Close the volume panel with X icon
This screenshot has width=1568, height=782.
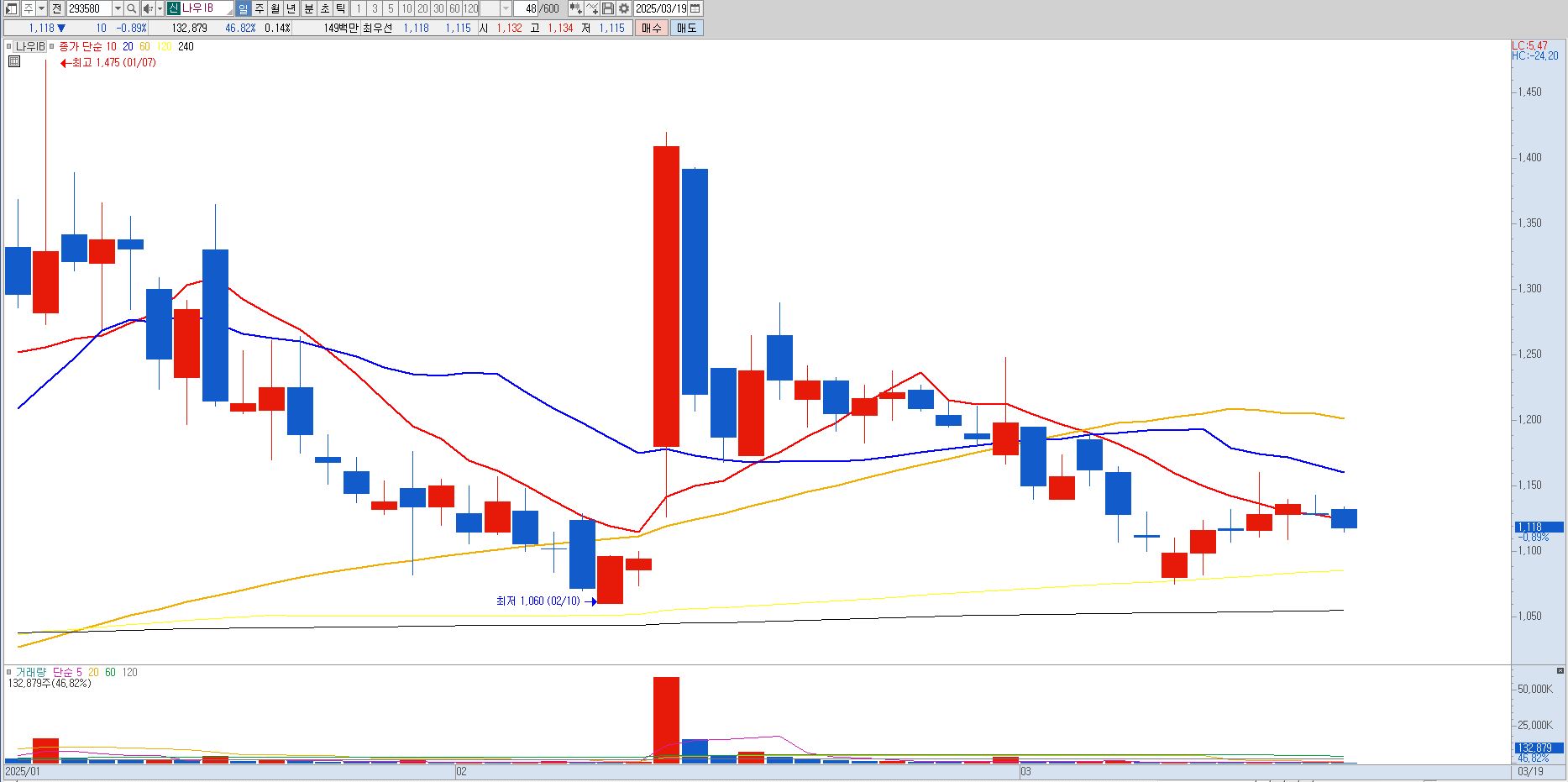pos(1560,671)
